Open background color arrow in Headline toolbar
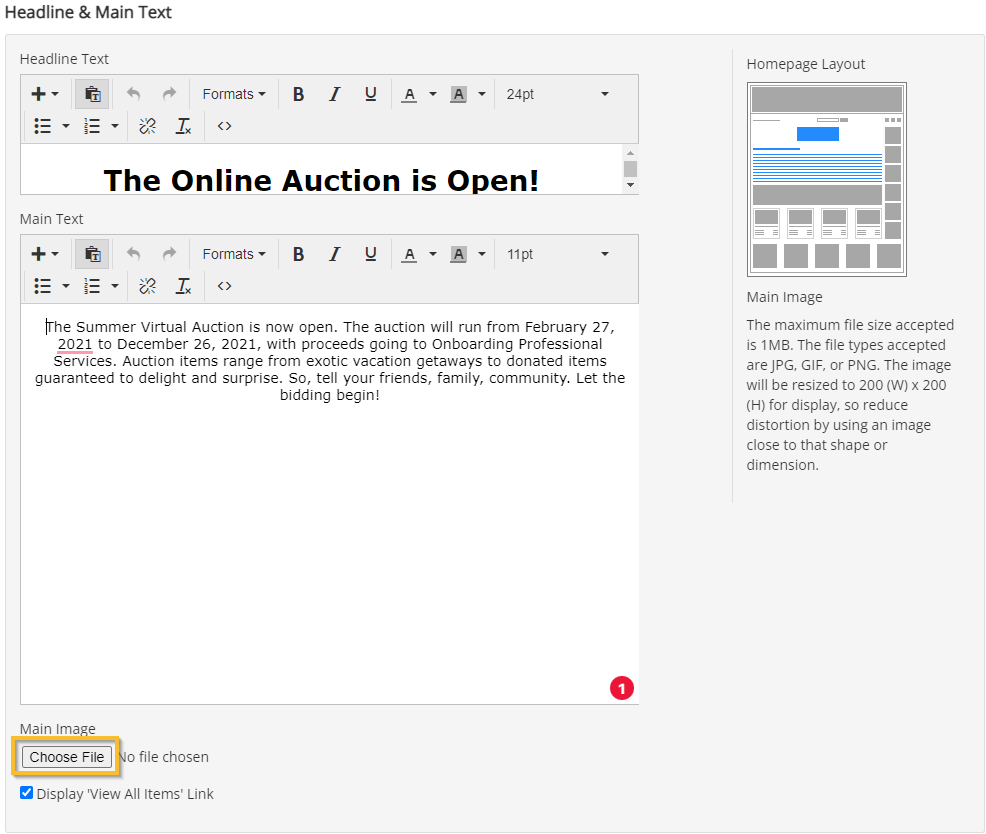This screenshot has width=986, height=834. point(482,94)
